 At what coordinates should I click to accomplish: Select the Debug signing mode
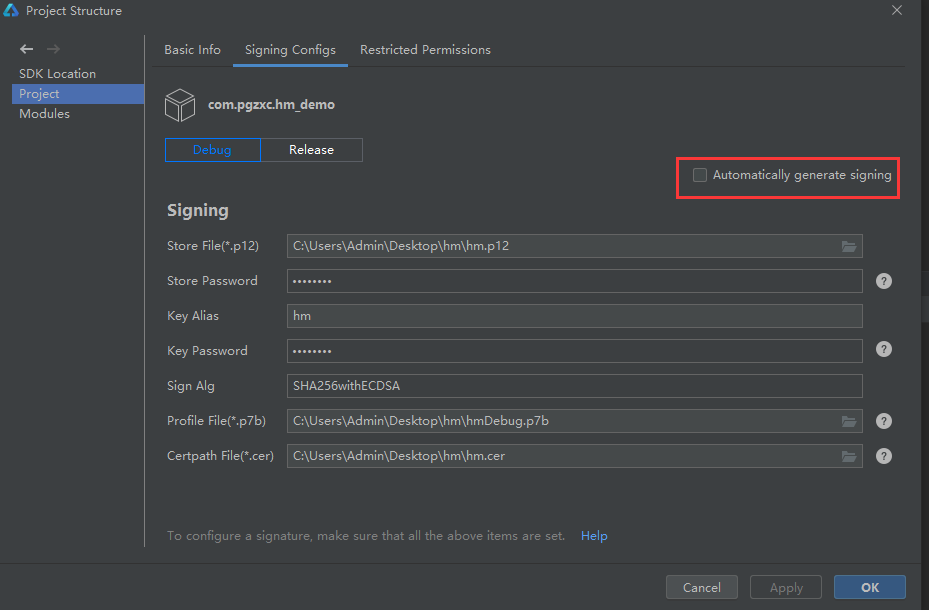click(212, 150)
